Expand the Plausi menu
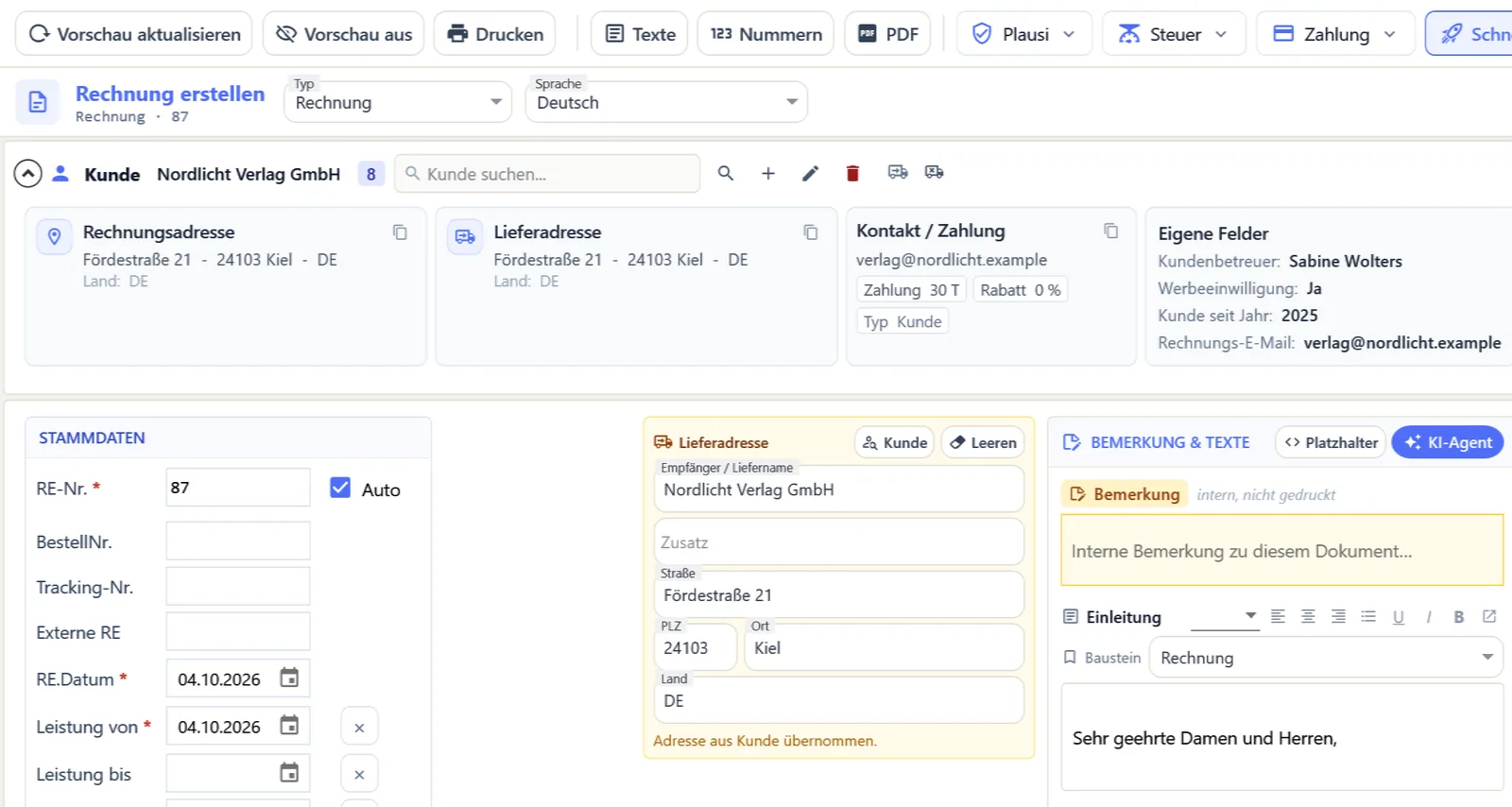The image size is (1512, 807). pyautogui.click(x=1024, y=34)
